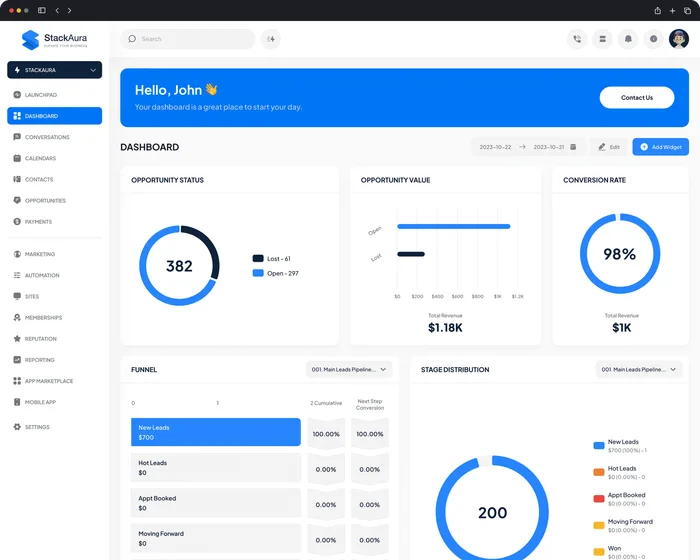Expand the Stage Distribution pipeline dropdown
This screenshot has width=700, height=560.
638,369
